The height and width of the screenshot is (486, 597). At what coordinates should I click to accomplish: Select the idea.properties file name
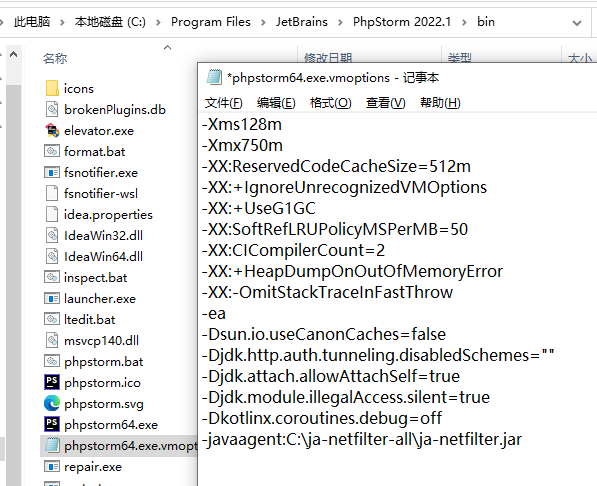(x=108, y=215)
